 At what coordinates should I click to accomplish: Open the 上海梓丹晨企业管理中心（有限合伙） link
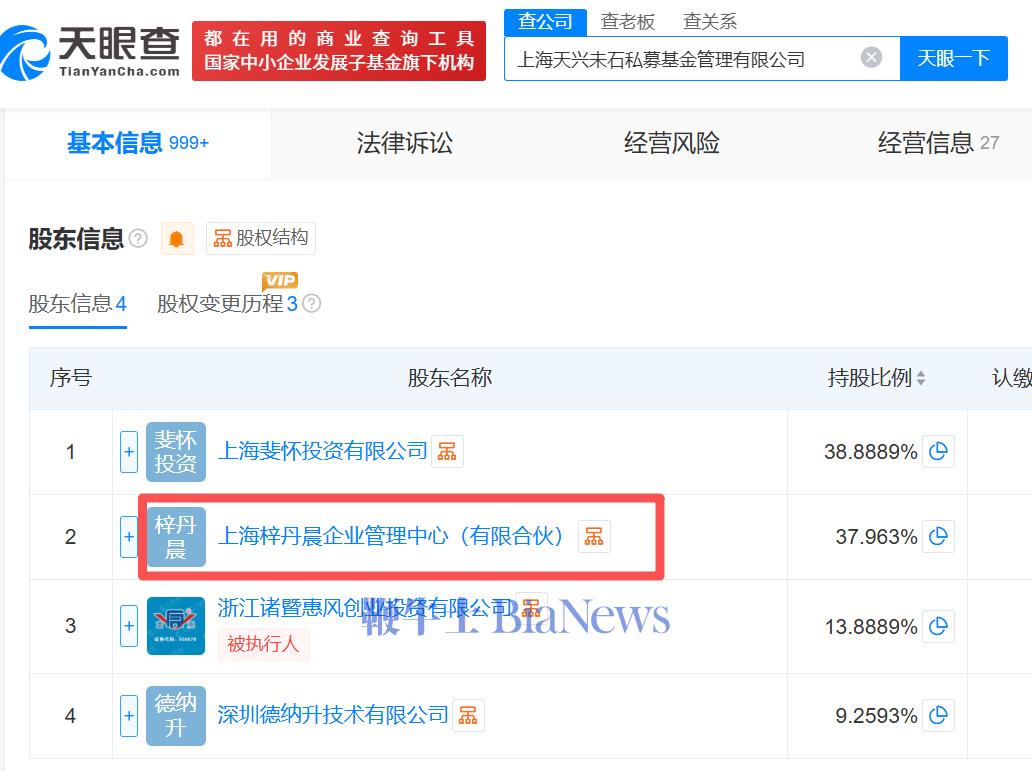391,536
